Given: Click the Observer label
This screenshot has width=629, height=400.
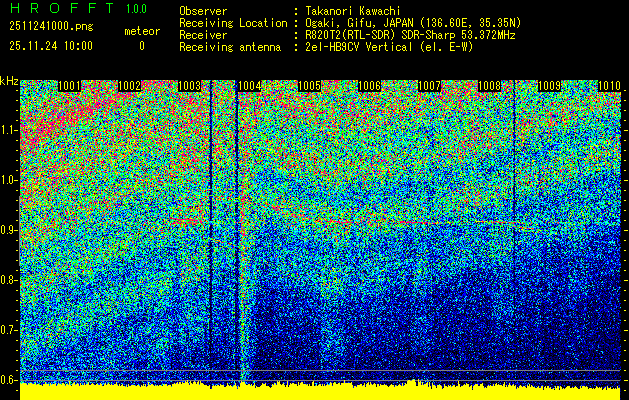Looking at the screenshot, I should click(x=203, y=11).
